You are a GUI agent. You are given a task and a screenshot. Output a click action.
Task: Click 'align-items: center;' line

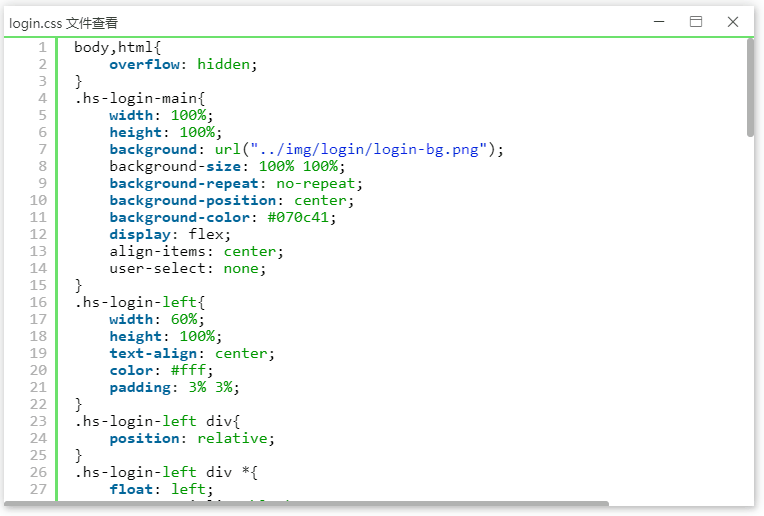click(196, 251)
